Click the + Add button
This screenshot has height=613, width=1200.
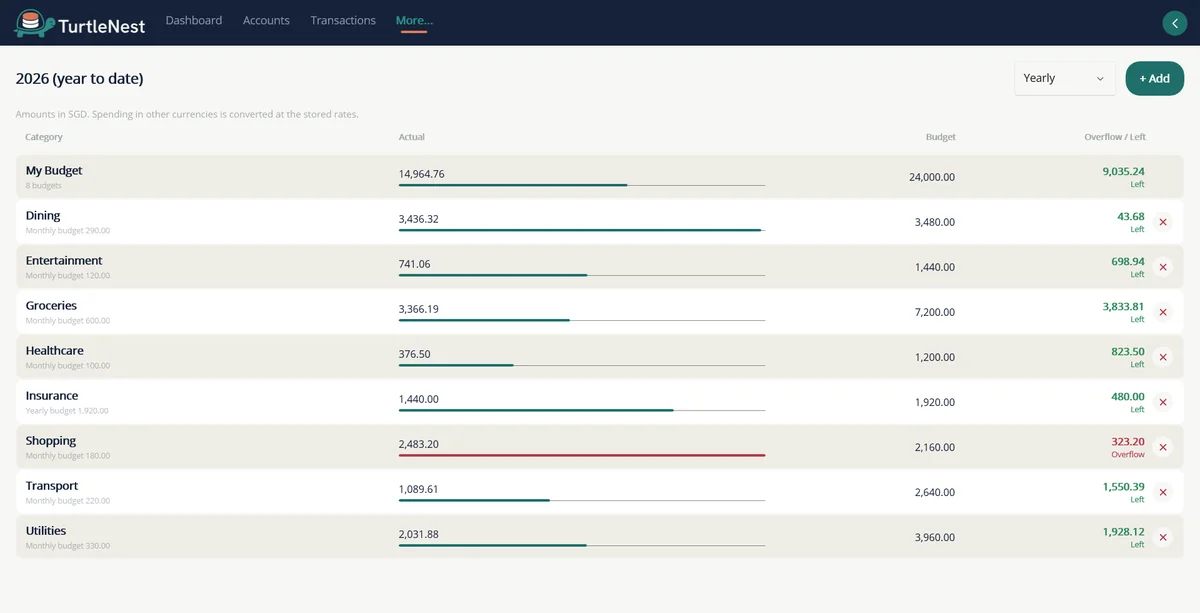pyautogui.click(x=1155, y=78)
